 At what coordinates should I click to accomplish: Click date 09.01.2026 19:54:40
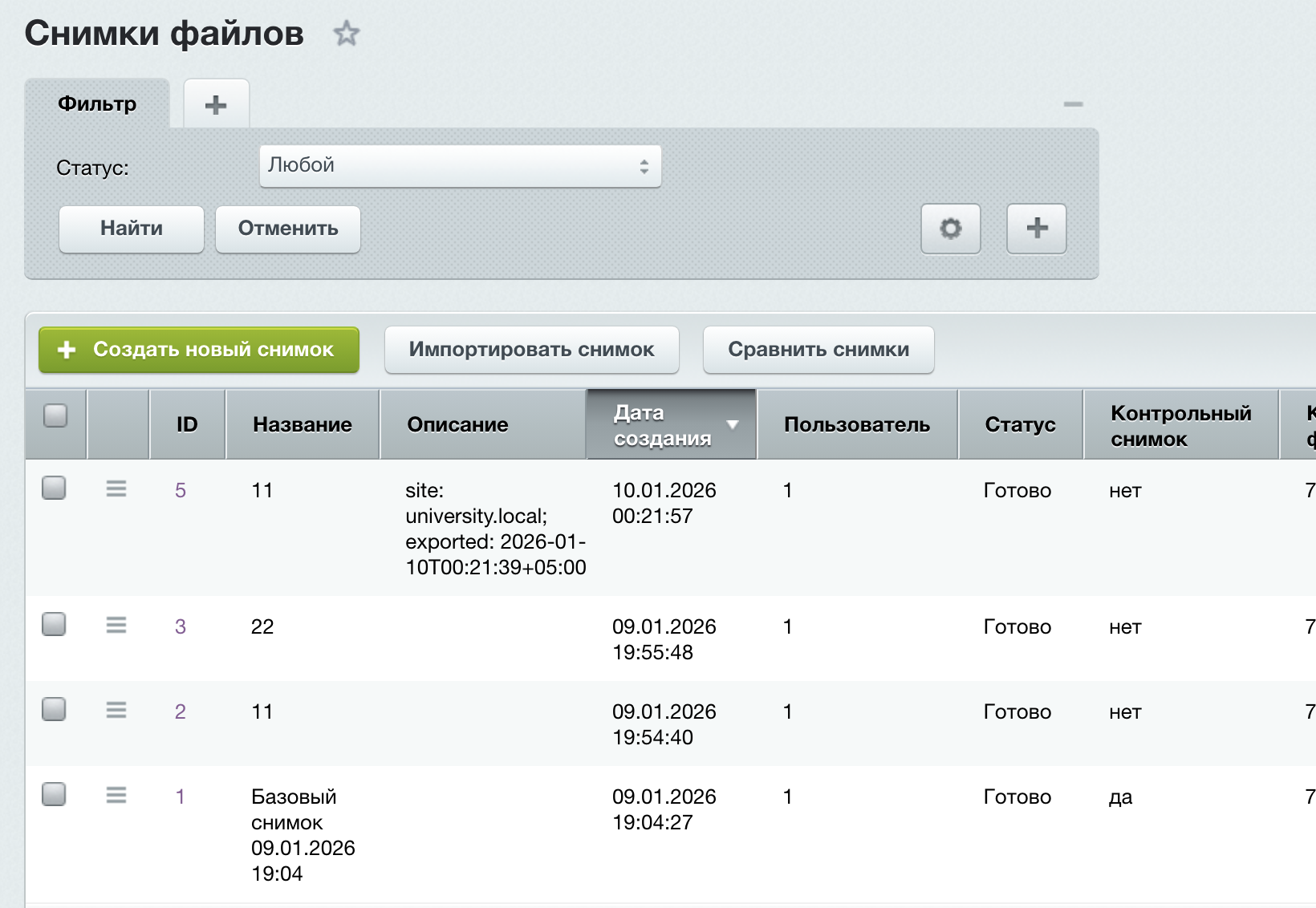click(664, 724)
